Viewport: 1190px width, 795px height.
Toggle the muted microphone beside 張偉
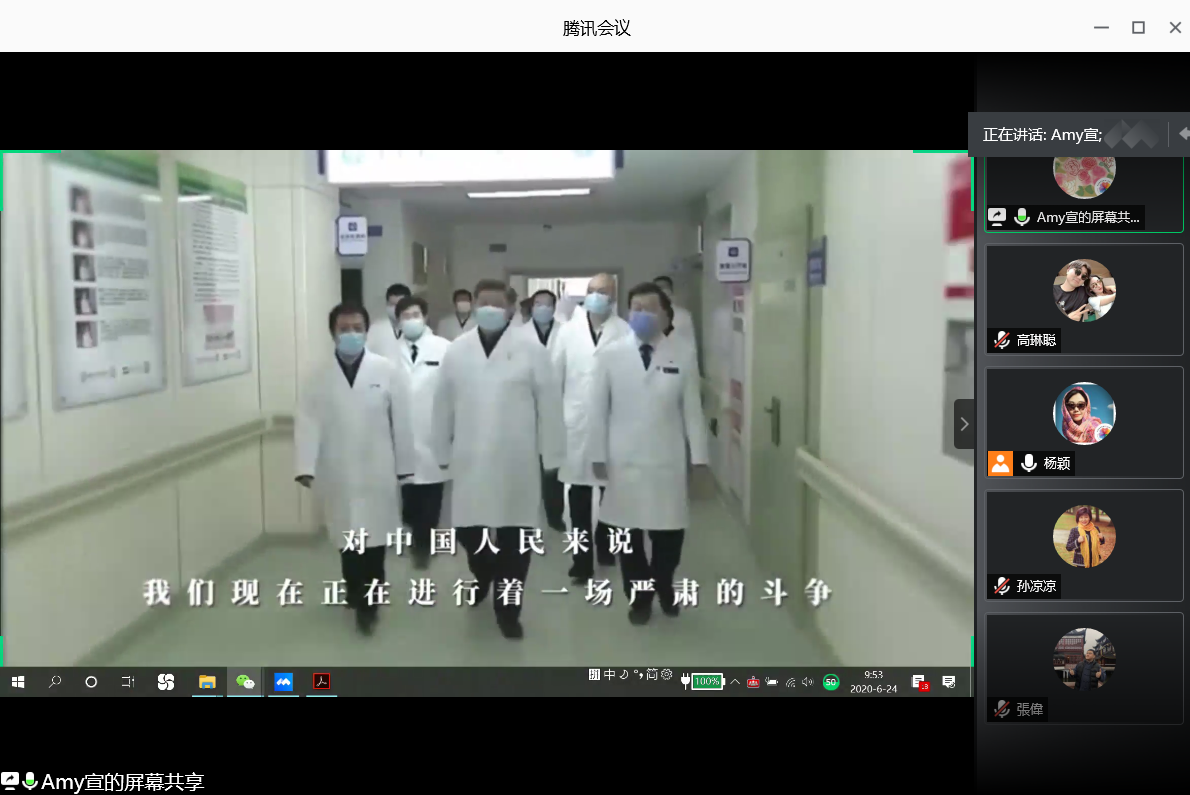[x=1002, y=709]
